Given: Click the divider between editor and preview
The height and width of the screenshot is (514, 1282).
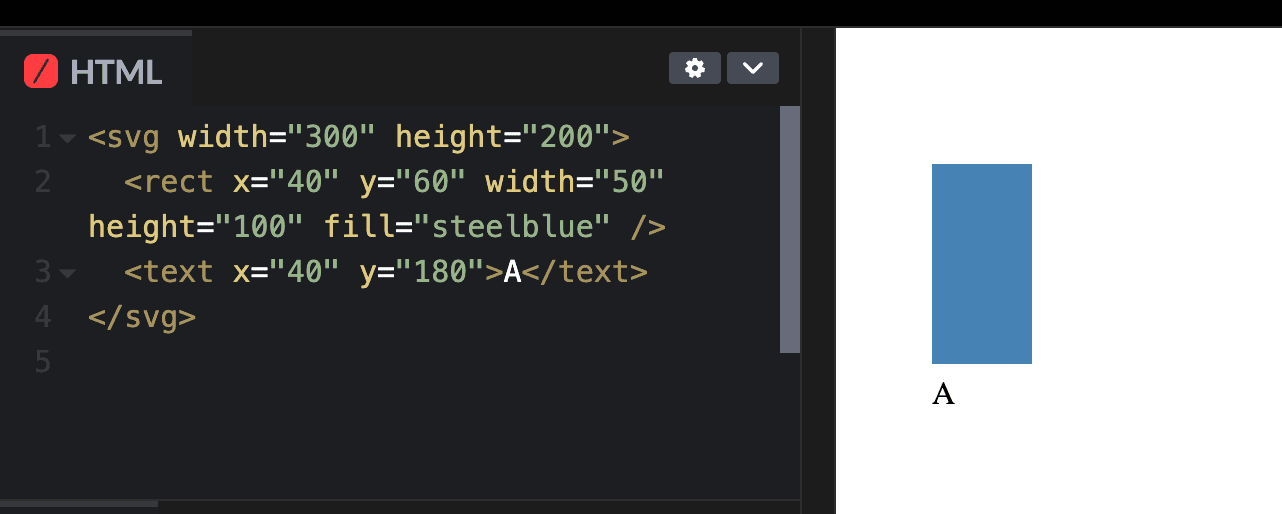Looking at the screenshot, I should point(818,270).
